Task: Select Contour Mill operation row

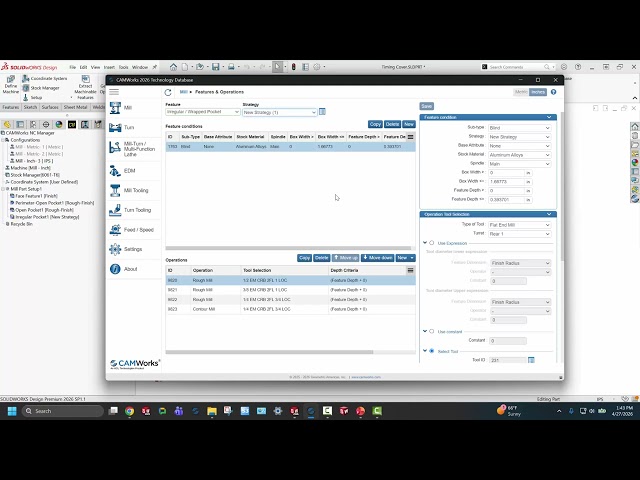Action: click(x=291, y=309)
